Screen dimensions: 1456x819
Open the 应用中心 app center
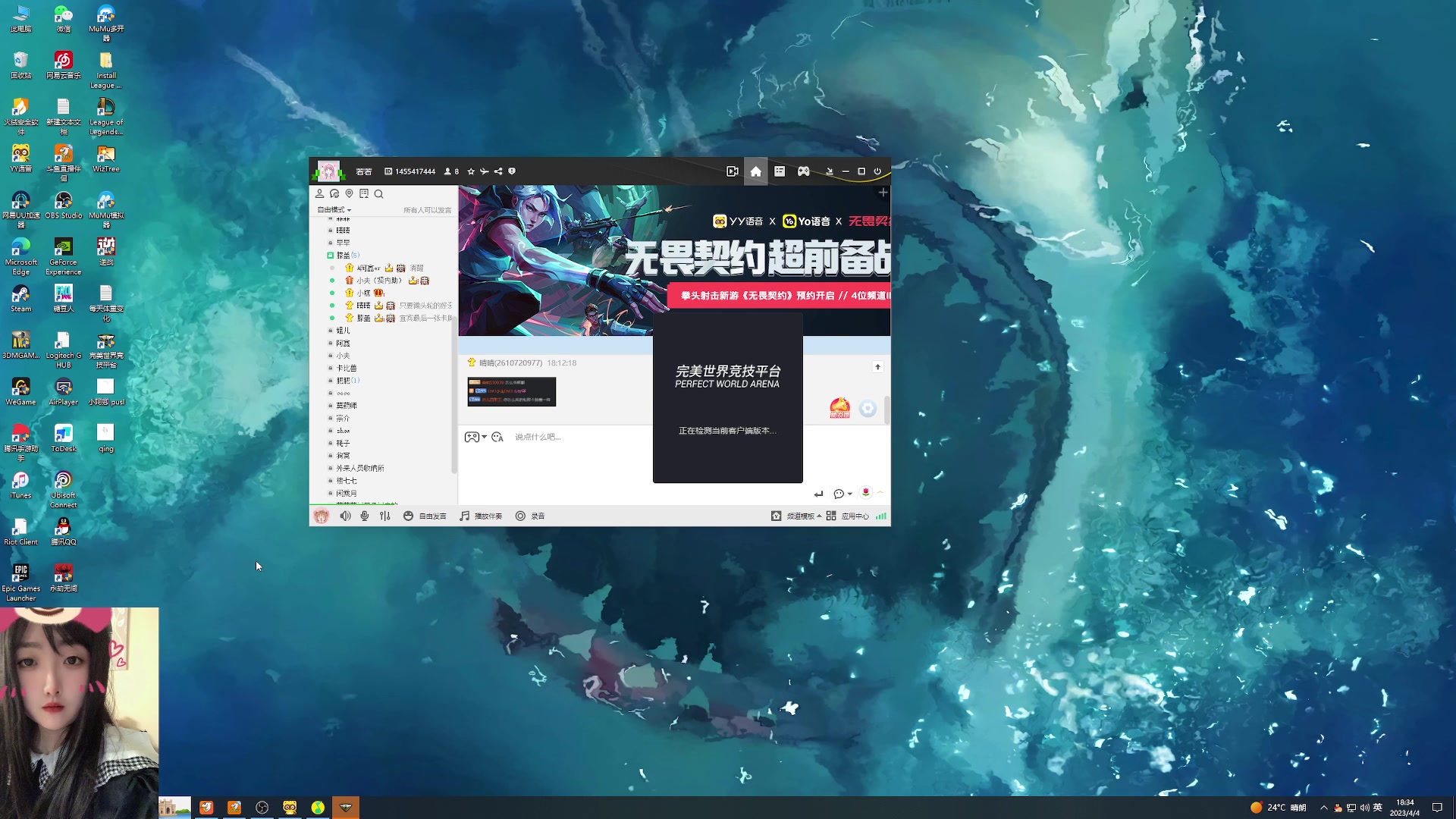854,516
